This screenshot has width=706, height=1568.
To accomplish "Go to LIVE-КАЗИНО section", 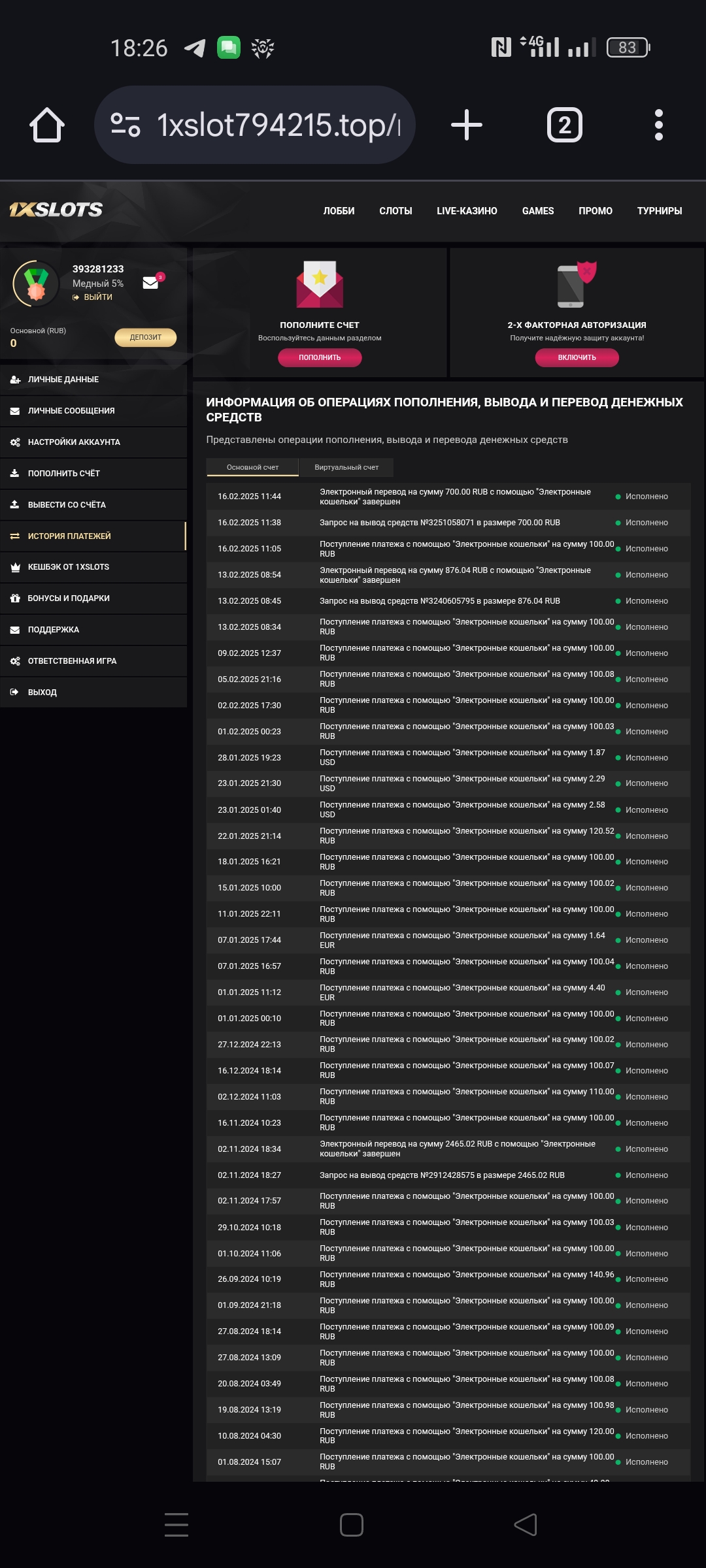I will pos(467,211).
